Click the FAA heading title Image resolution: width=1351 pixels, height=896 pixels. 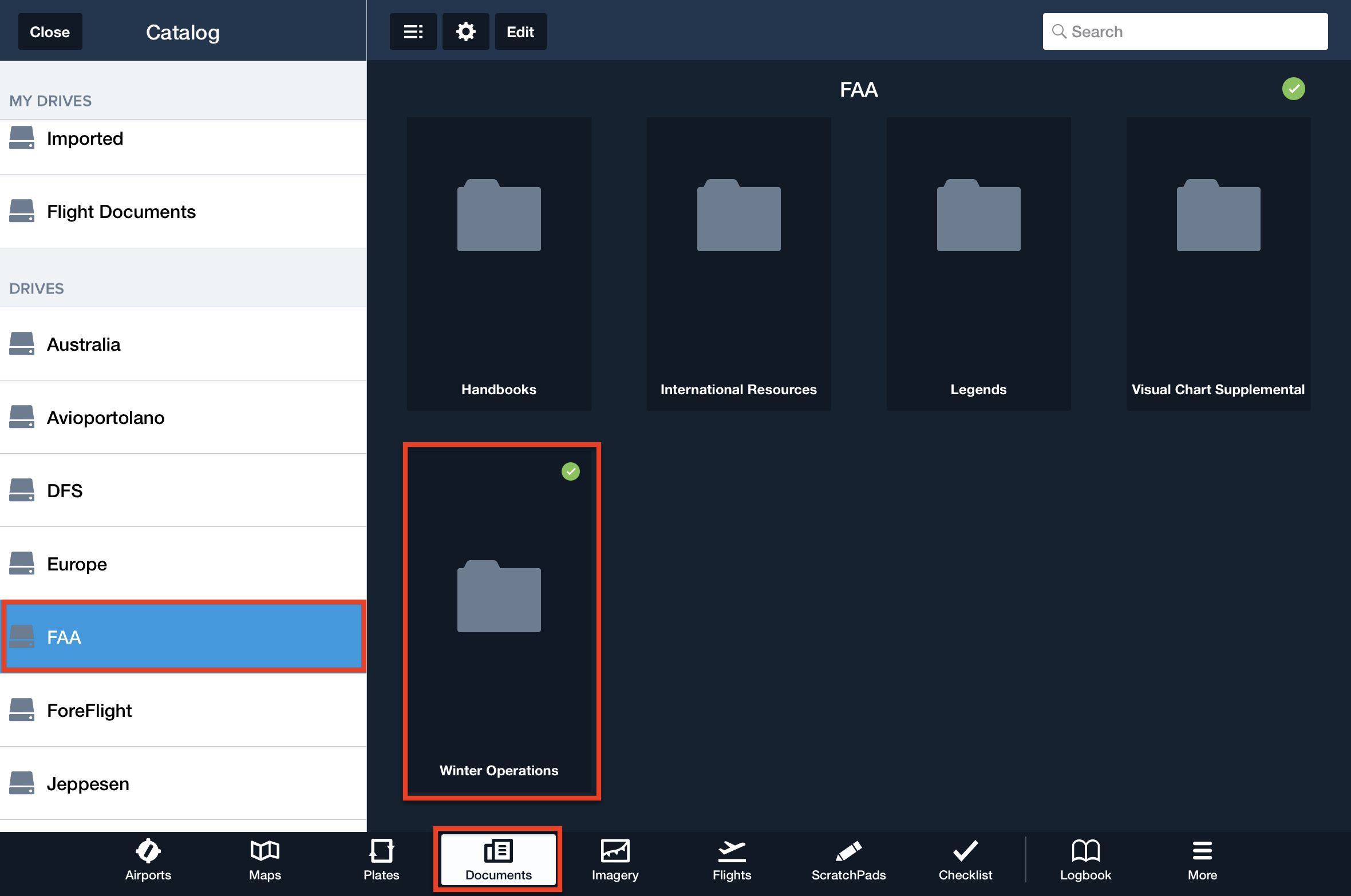pos(859,90)
